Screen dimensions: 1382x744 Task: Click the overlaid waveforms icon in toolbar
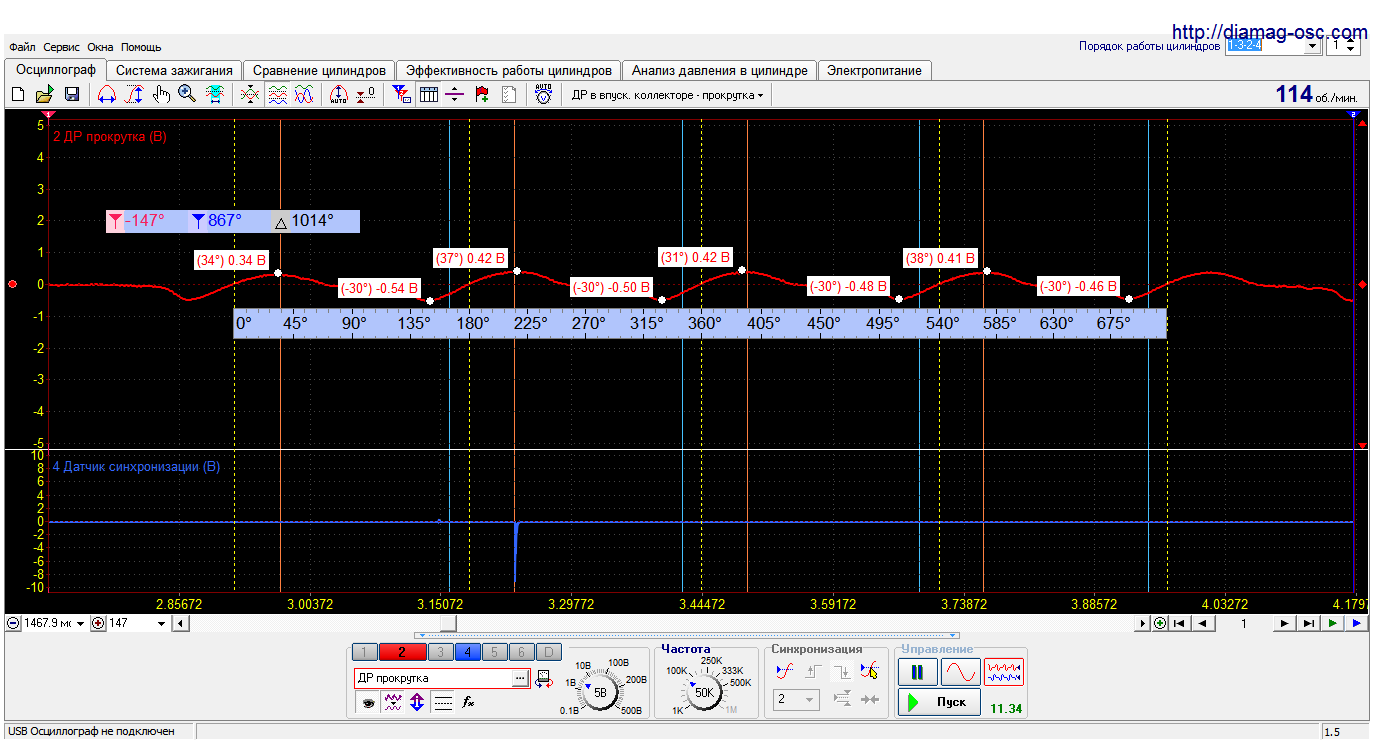(250, 95)
